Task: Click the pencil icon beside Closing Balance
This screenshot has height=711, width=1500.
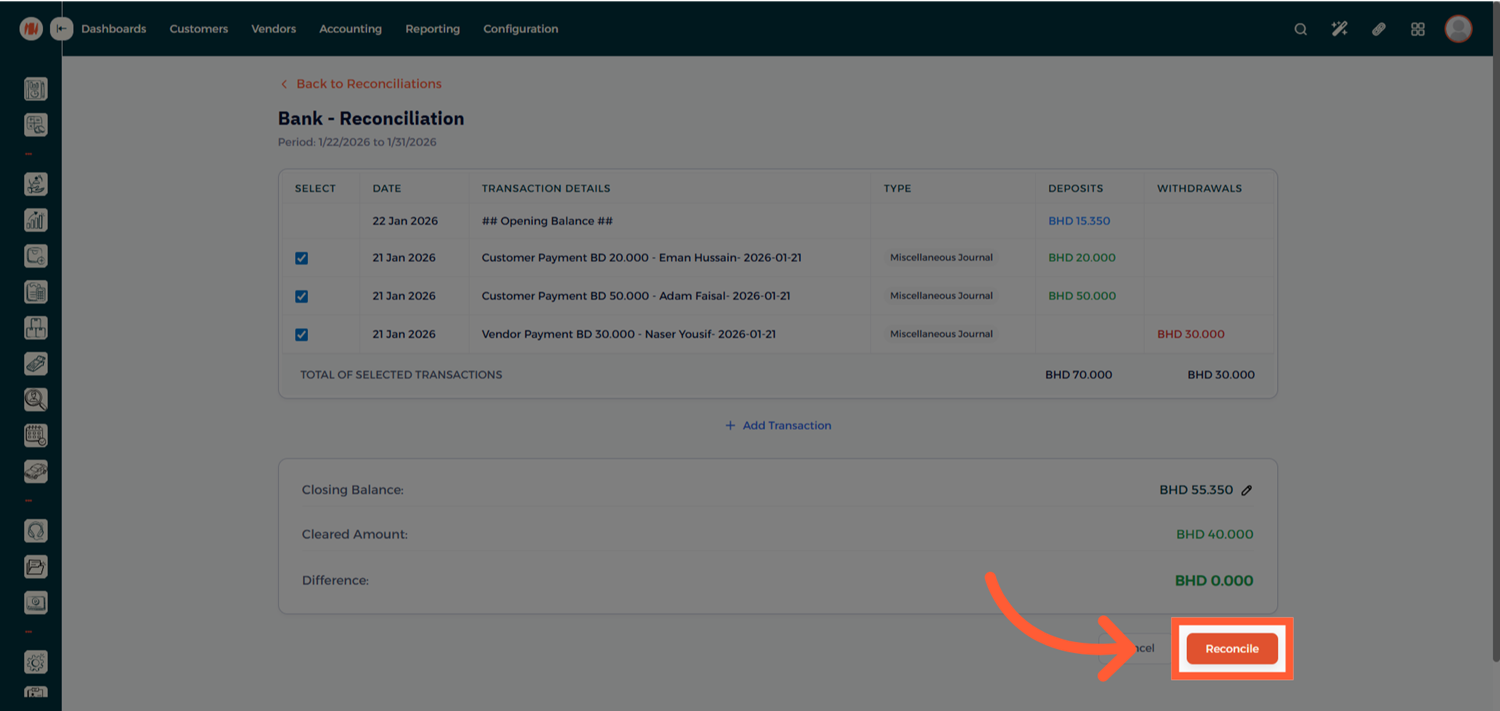Action: (x=1246, y=490)
